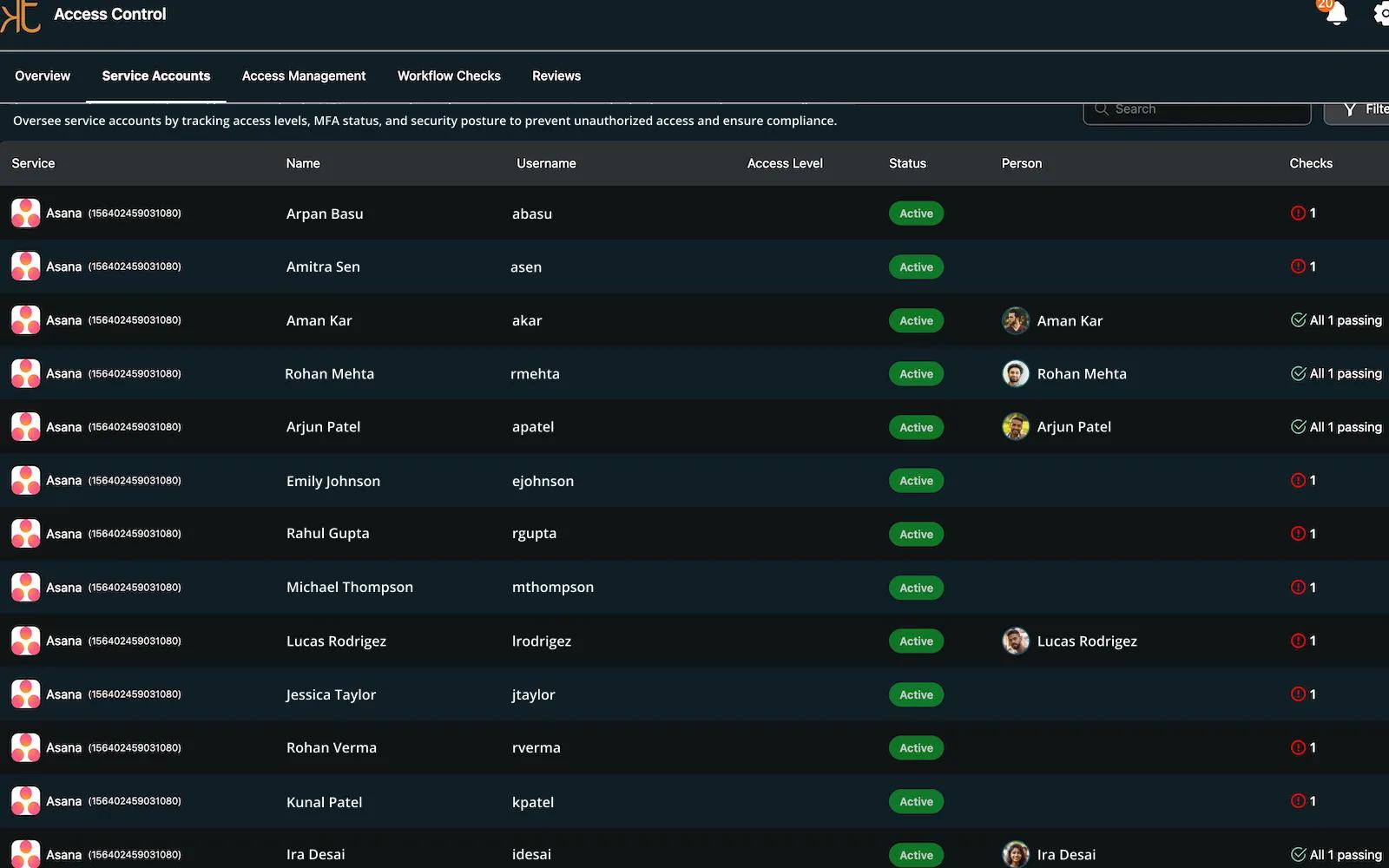
Task: Open the settings gear icon
Action: (1380, 14)
